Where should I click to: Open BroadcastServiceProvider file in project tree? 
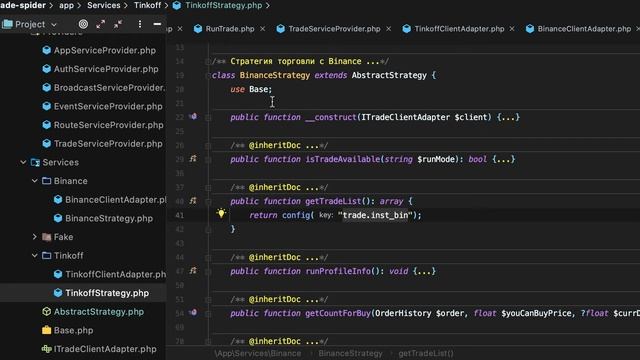[109, 88]
